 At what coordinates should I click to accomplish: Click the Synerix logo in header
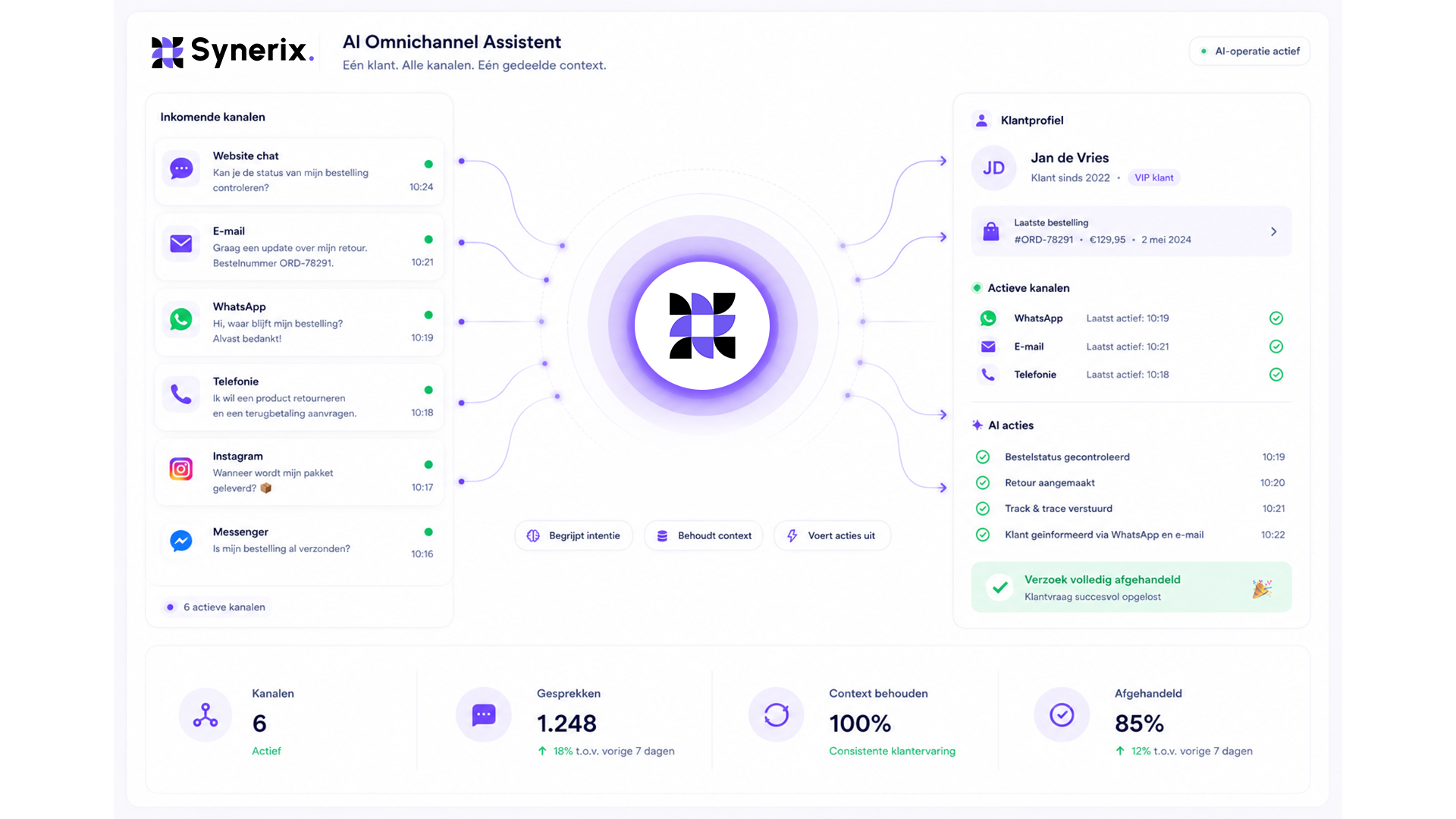coord(232,52)
